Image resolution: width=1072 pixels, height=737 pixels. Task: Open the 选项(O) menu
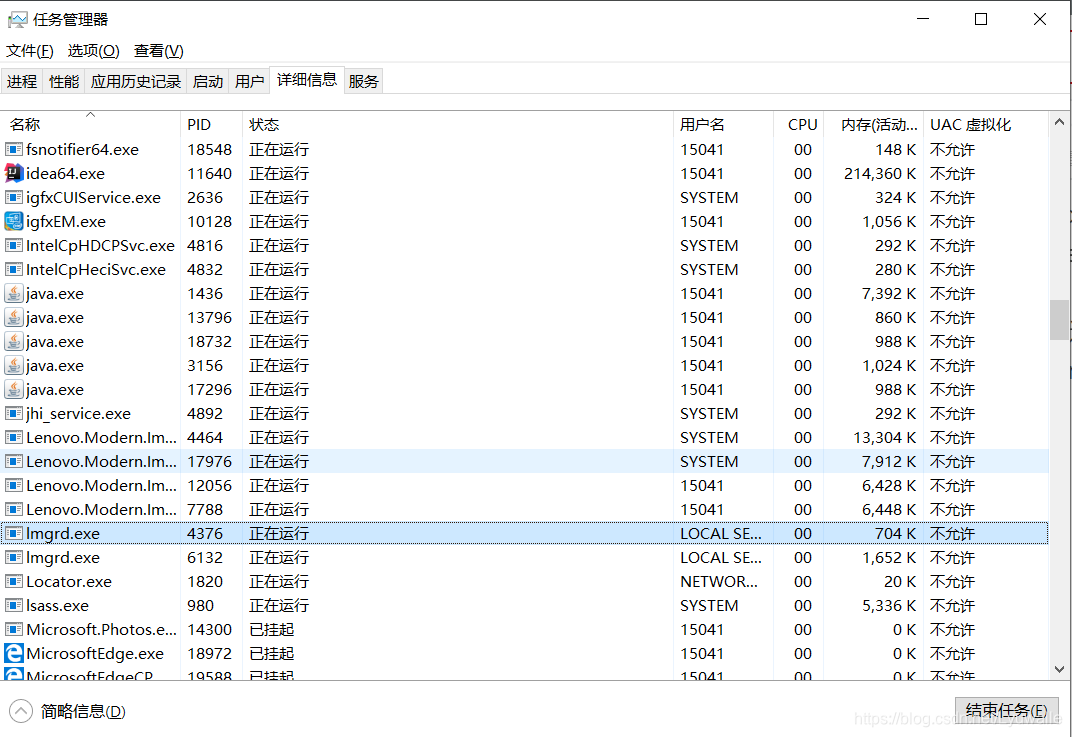pos(94,51)
